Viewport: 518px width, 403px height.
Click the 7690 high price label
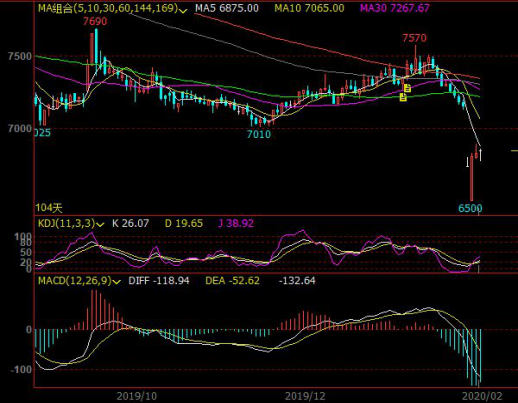click(95, 21)
